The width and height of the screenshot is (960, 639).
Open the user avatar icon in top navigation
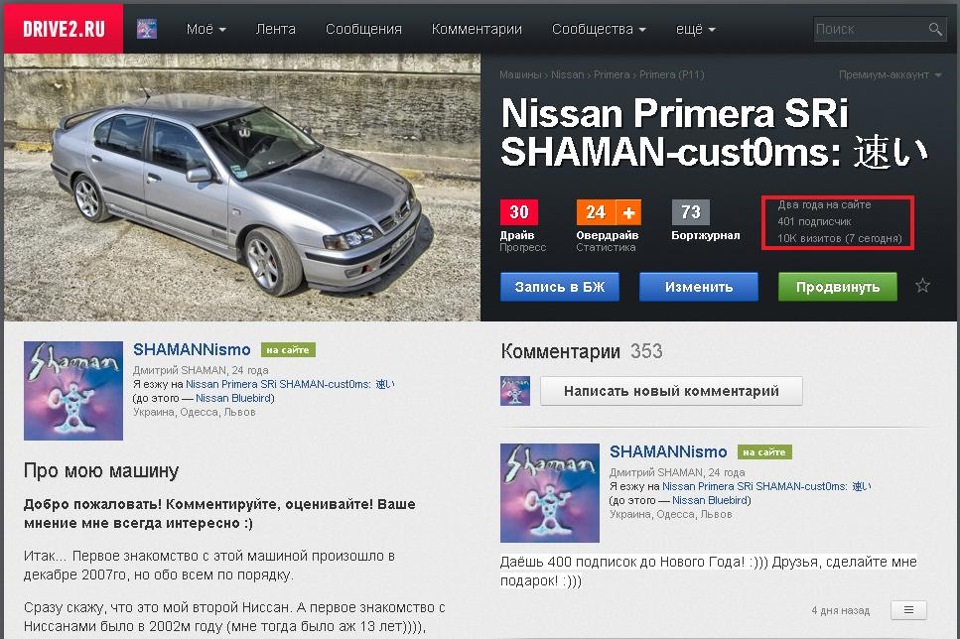coord(147,29)
